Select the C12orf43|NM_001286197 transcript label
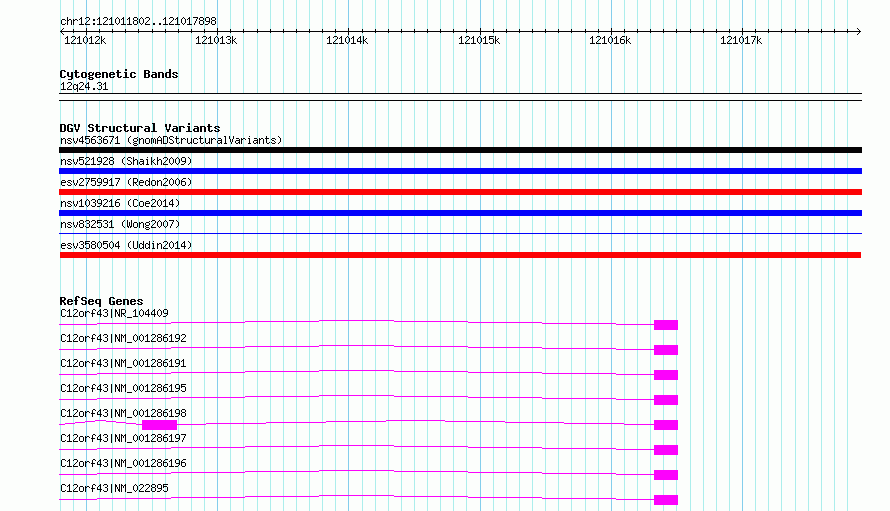 (123, 438)
